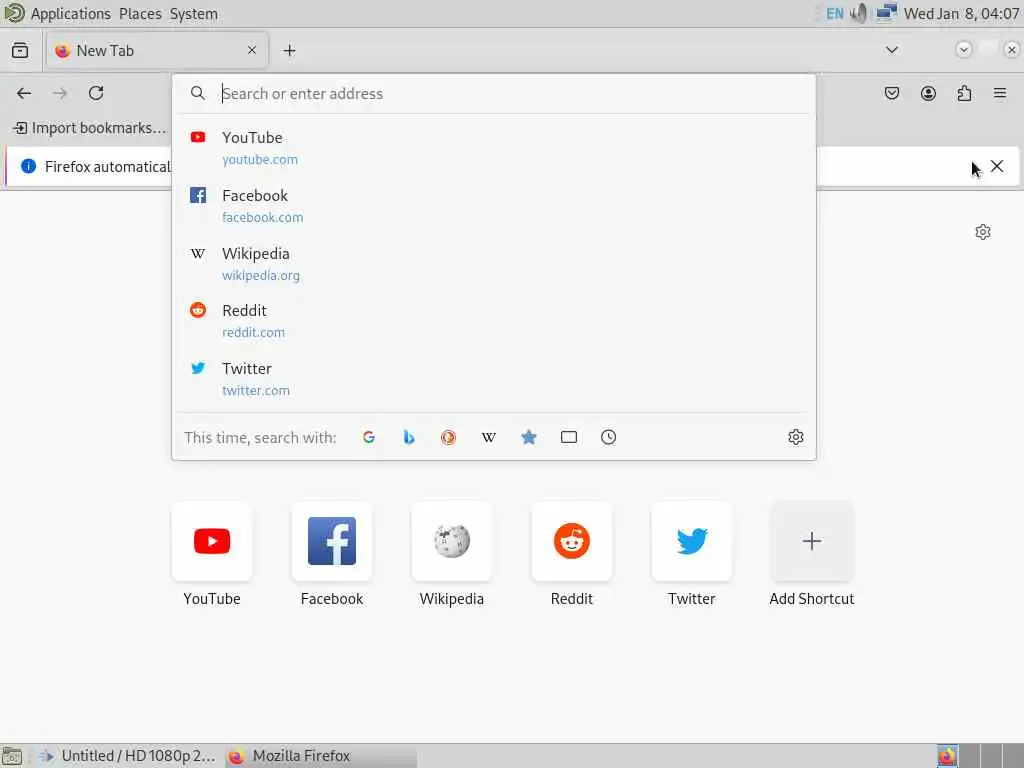Image resolution: width=1024 pixels, height=768 pixels.
Task: Switch to Mozilla Firefox taskbar item
Action: tap(321, 756)
